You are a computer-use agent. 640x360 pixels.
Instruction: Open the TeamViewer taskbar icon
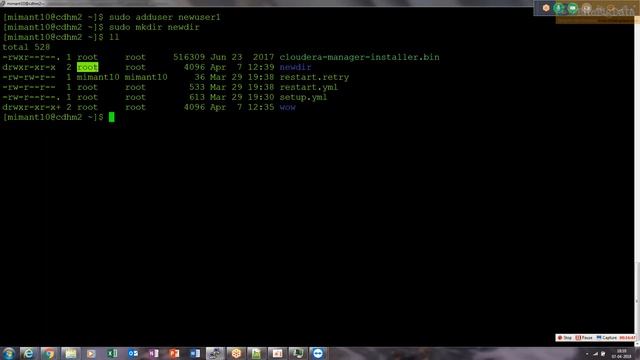pyautogui.click(x=318, y=353)
